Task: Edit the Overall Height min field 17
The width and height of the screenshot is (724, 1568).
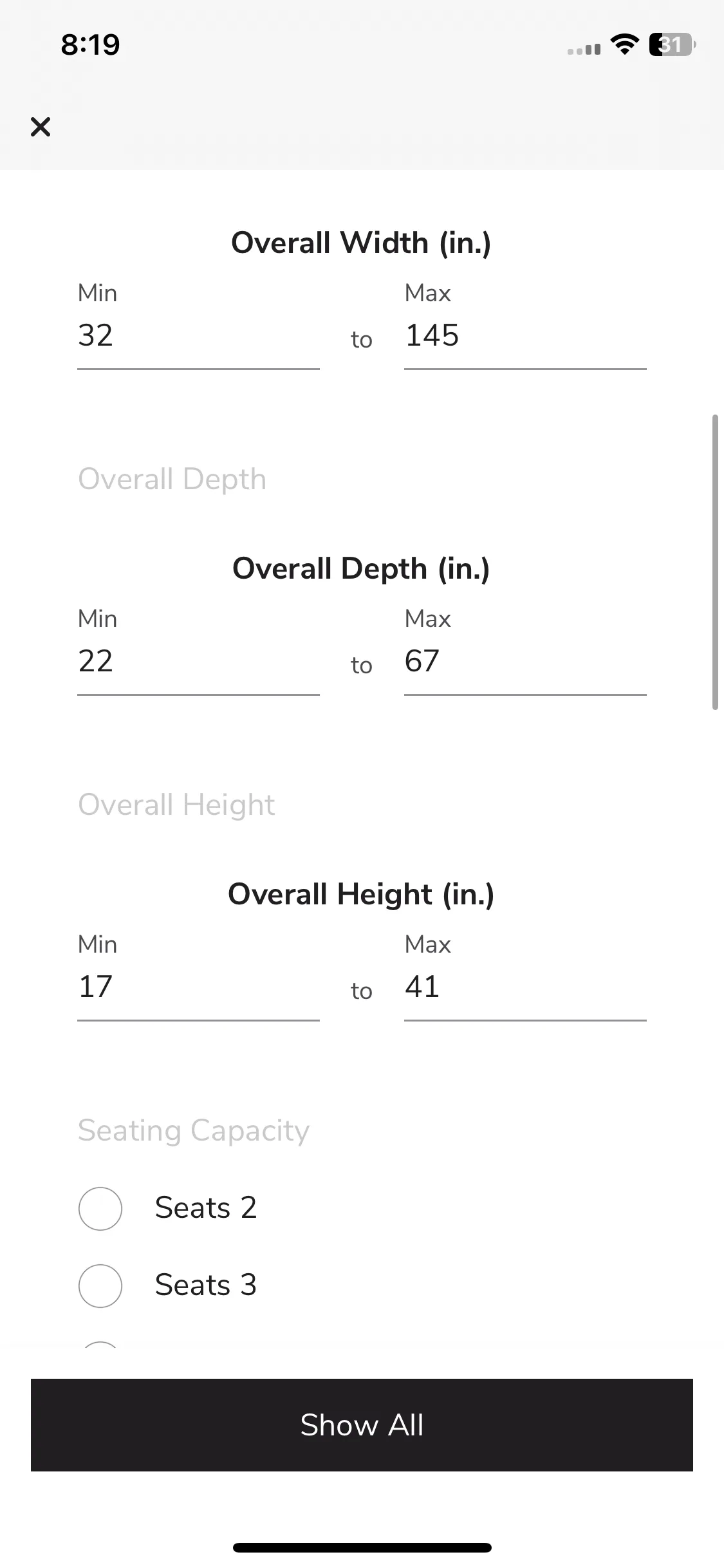Action: 198,987
